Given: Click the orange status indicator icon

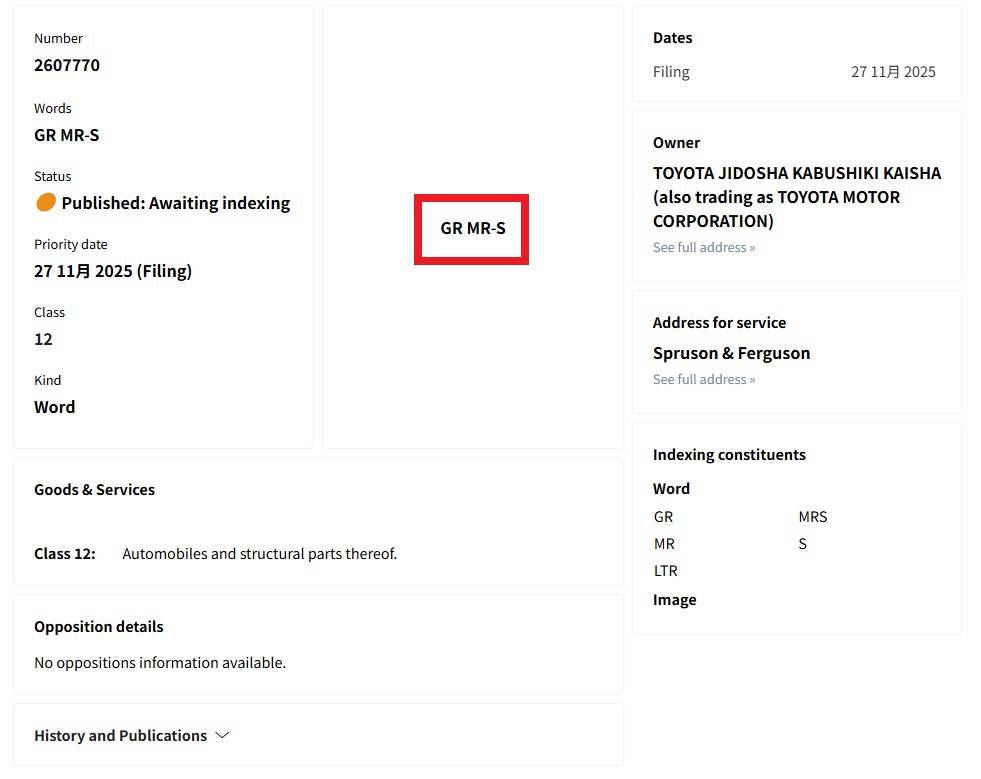Looking at the screenshot, I should pos(46,202).
